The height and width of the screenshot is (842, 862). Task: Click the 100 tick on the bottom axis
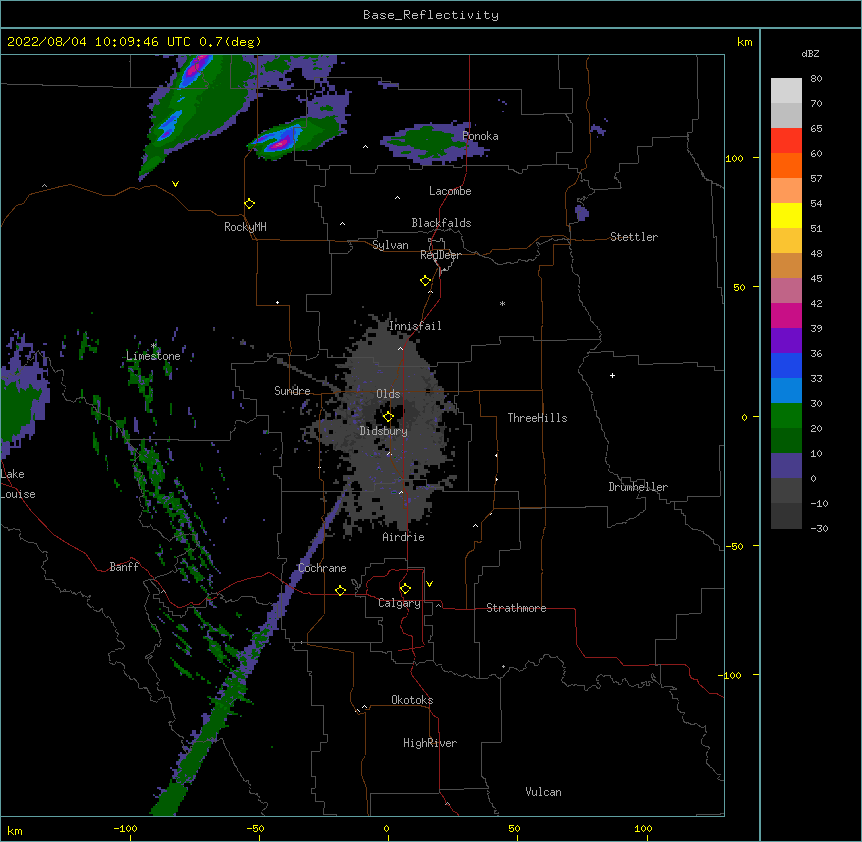[643, 829]
